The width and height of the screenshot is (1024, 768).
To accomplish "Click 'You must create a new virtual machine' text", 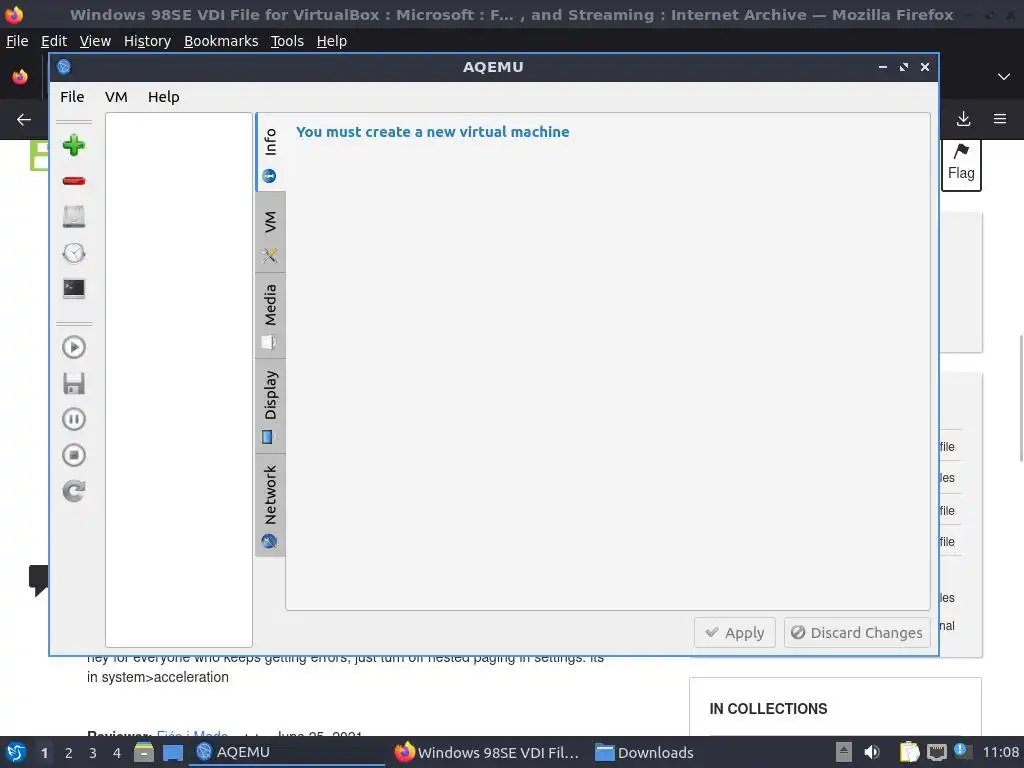I will tap(432, 132).
